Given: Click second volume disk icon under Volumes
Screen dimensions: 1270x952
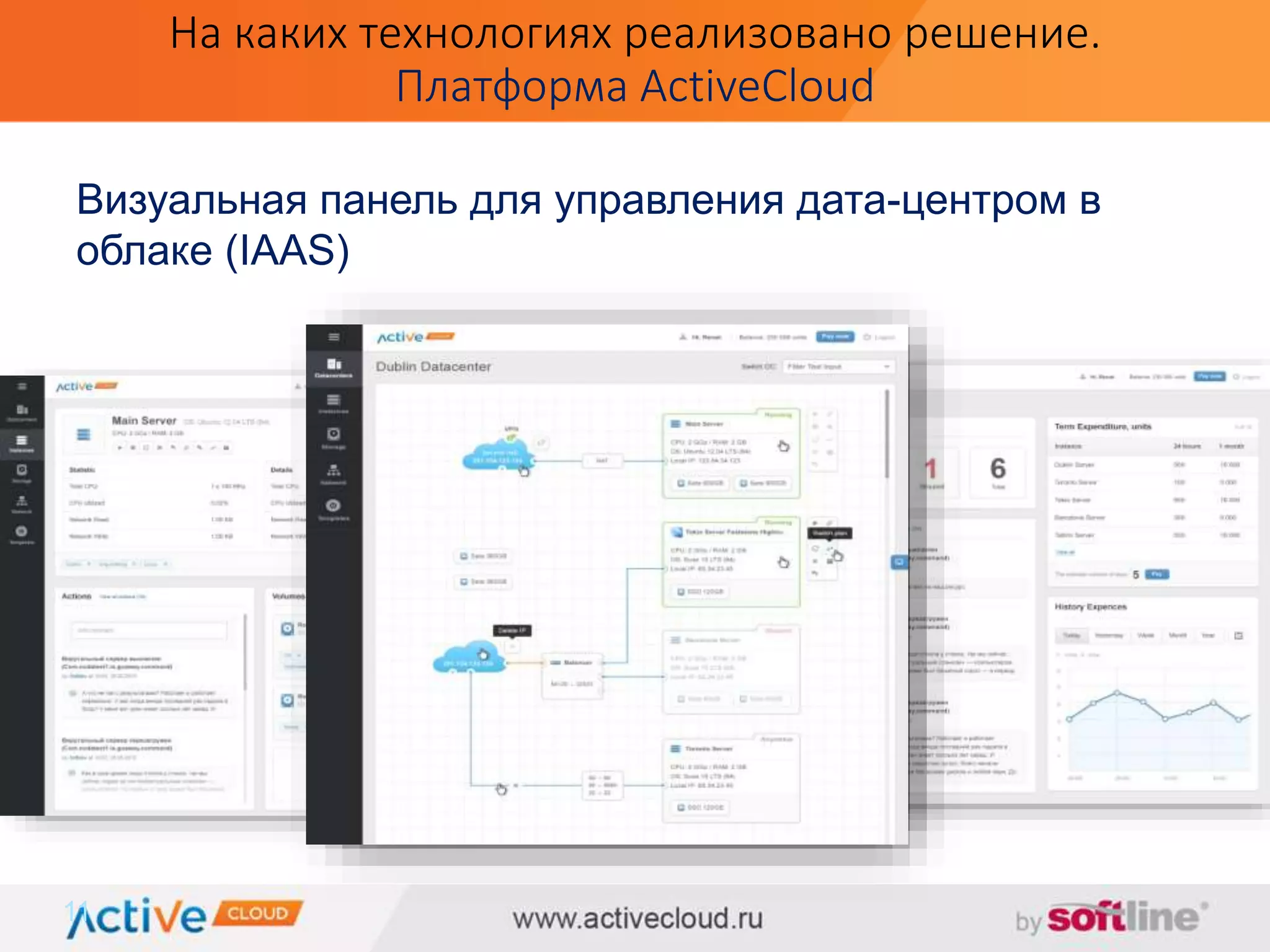Looking at the screenshot, I should tap(288, 700).
